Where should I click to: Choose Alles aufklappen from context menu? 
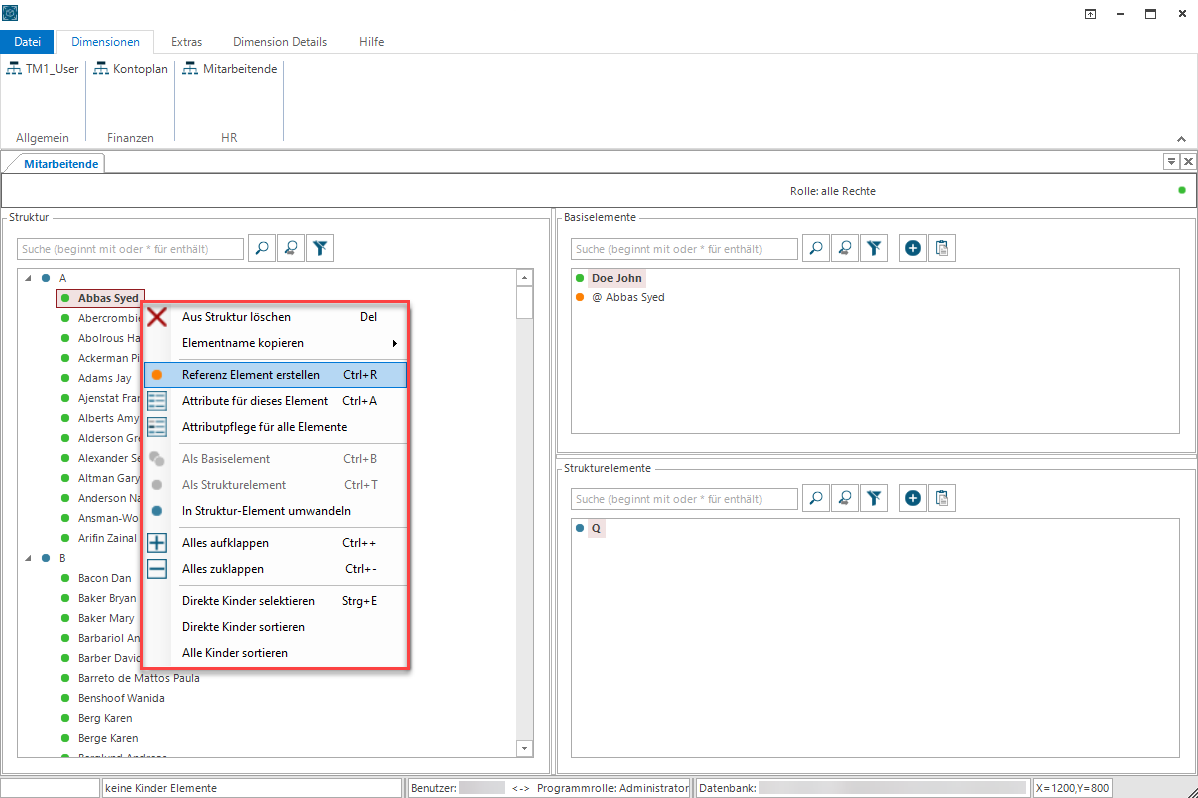tap(275, 543)
